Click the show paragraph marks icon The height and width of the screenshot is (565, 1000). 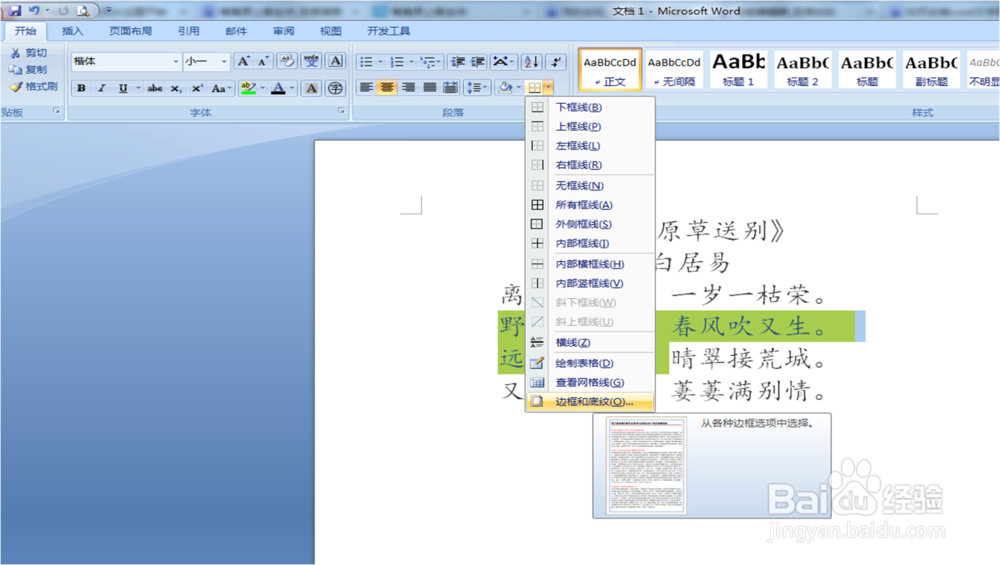coord(556,62)
